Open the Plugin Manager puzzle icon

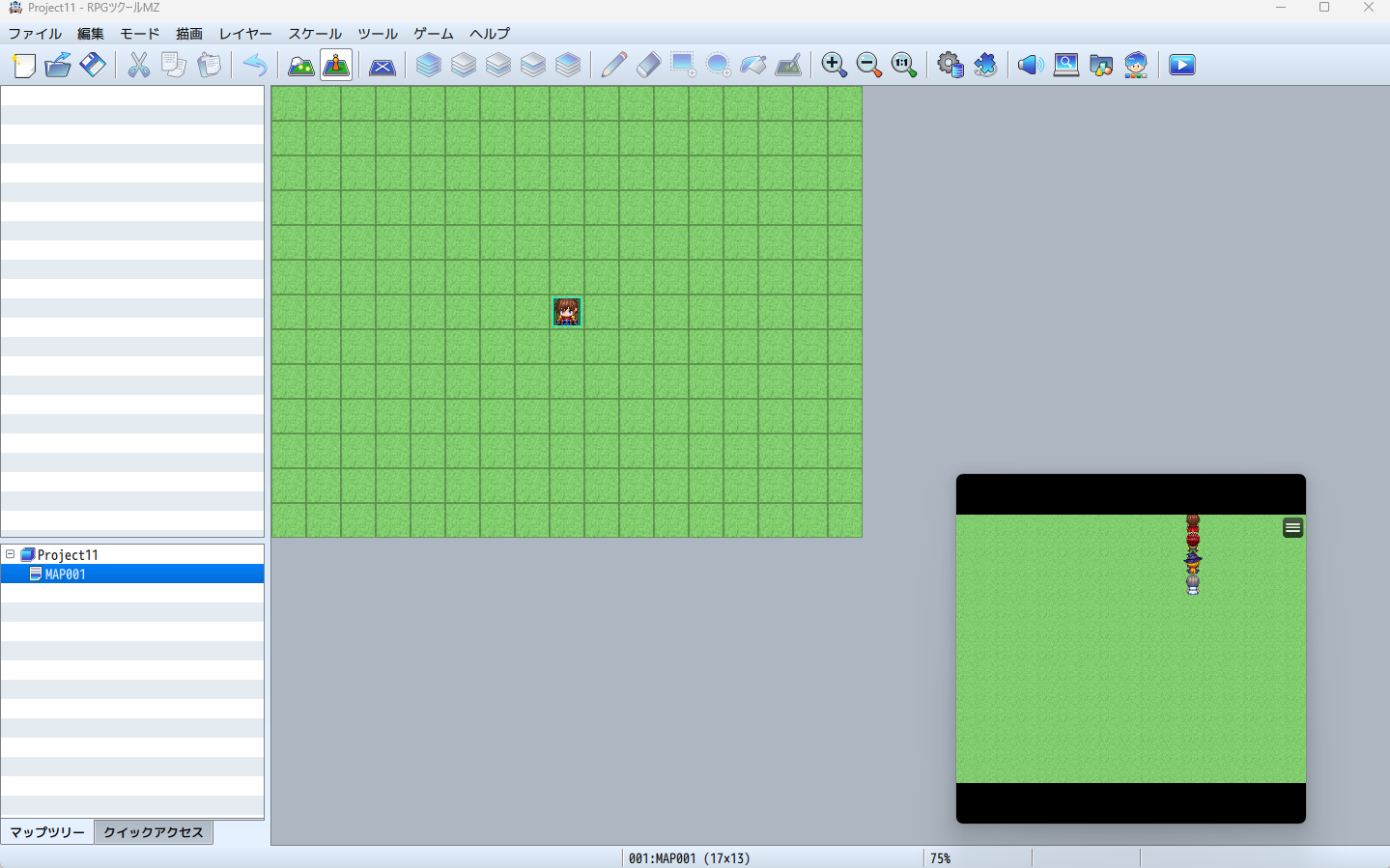click(x=985, y=65)
